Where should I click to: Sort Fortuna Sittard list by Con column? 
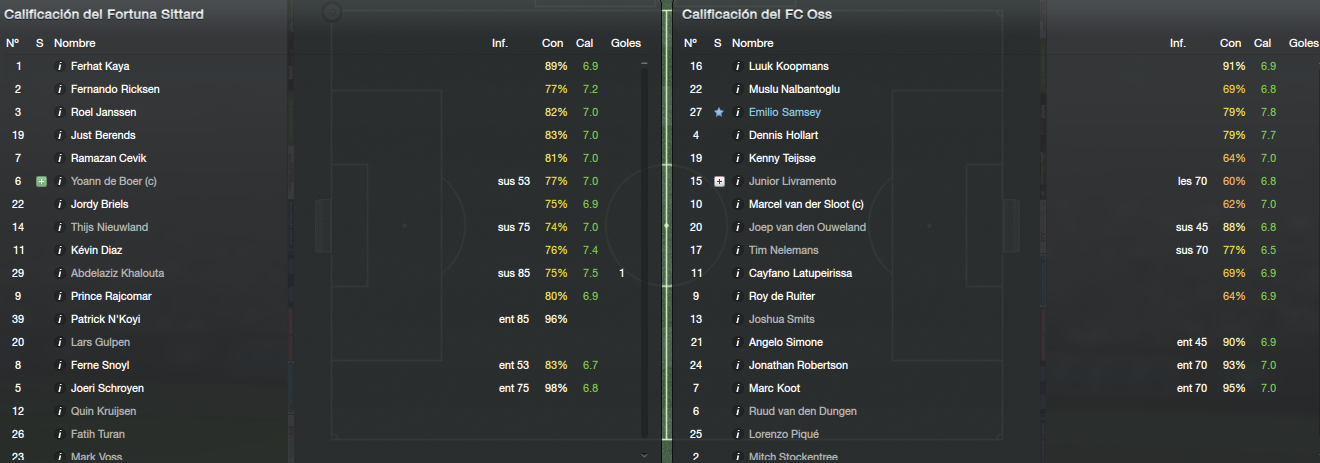coord(552,43)
